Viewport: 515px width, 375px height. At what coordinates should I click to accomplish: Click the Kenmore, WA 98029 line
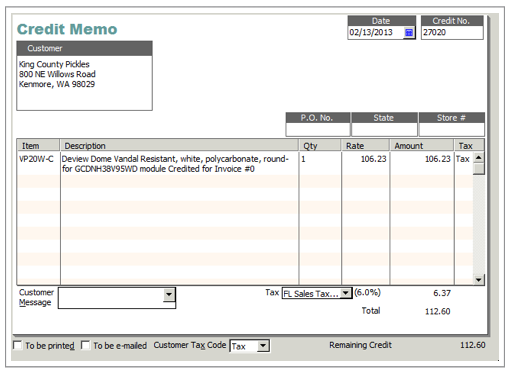pyautogui.click(x=57, y=84)
